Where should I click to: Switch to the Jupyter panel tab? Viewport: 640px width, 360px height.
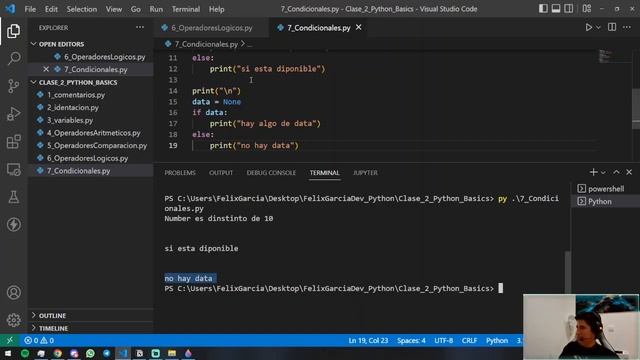click(365, 173)
